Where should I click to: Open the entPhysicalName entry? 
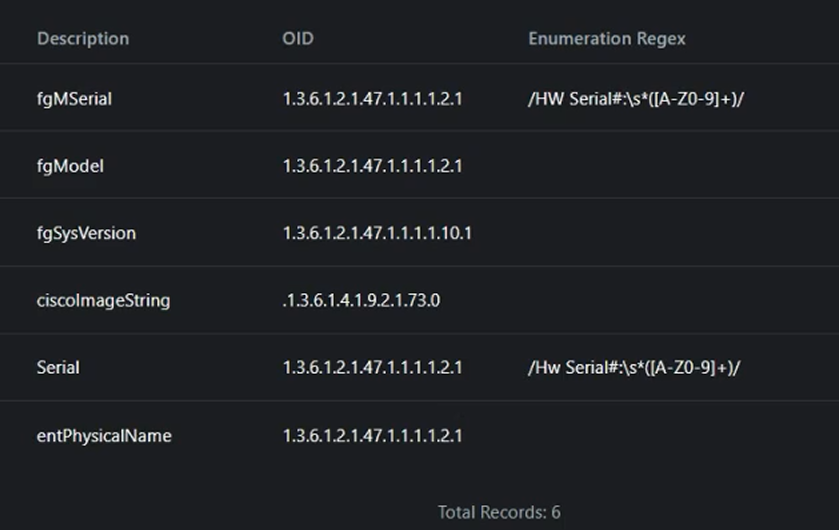pyautogui.click(x=104, y=435)
